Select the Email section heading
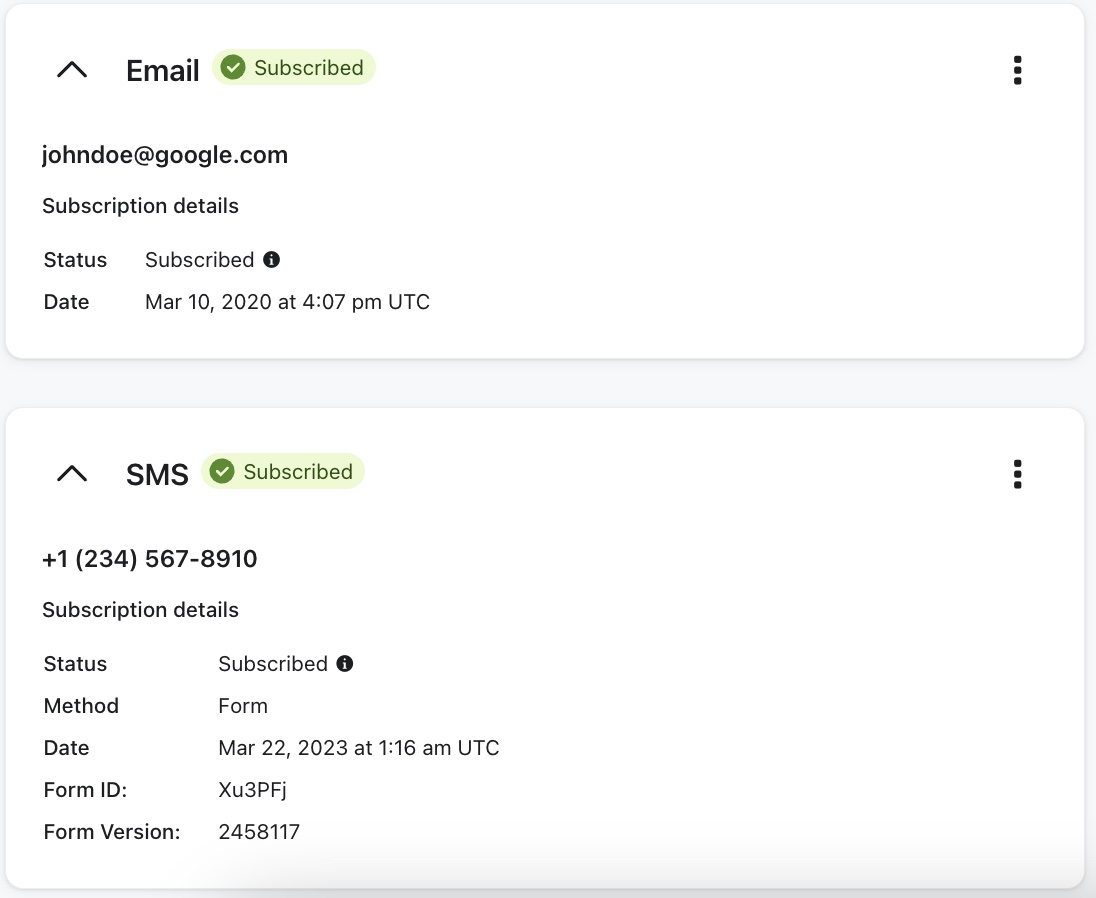 (x=162, y=70)
